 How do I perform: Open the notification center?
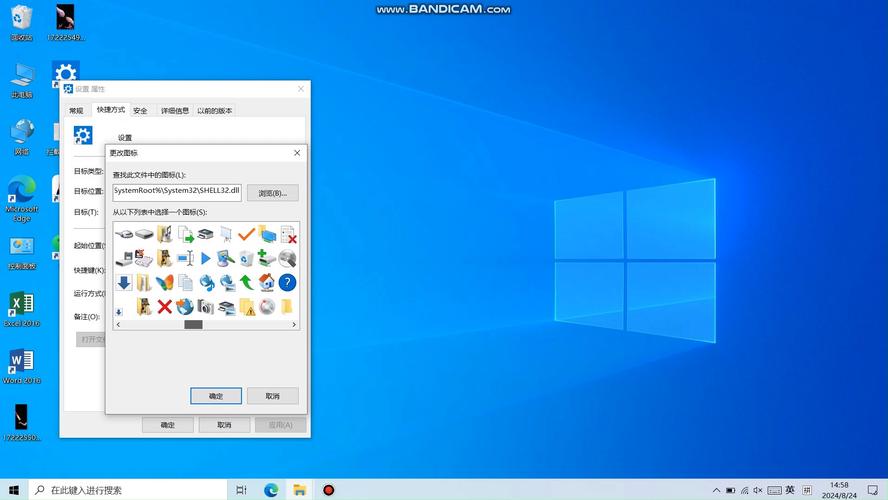pyautogui.click(x=873, y=490)
